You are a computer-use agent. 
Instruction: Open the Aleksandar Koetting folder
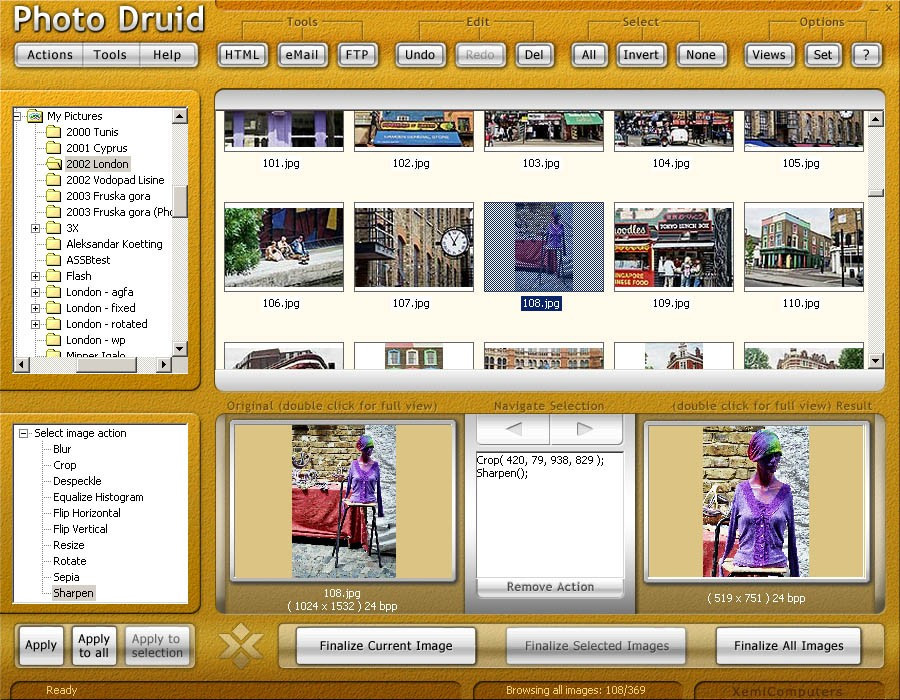(114, 244)
